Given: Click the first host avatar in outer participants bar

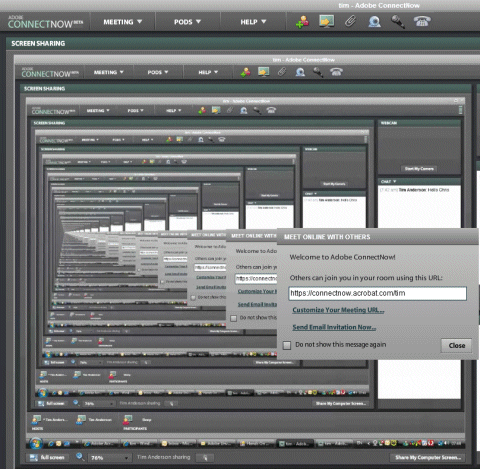Looking at the screenshot, I should [36, 419].
